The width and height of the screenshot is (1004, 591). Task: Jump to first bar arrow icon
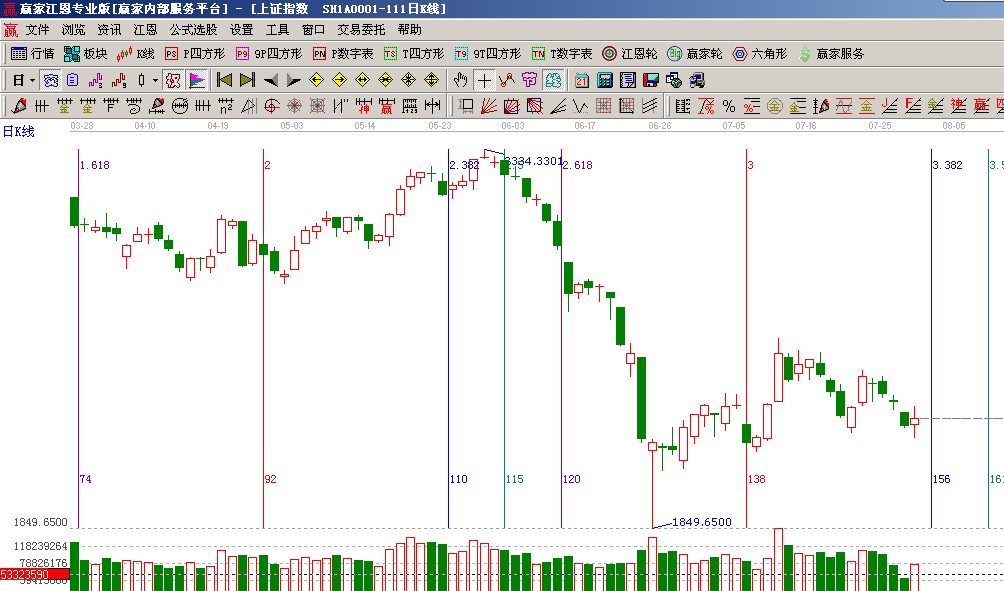(x=224, y=80)
